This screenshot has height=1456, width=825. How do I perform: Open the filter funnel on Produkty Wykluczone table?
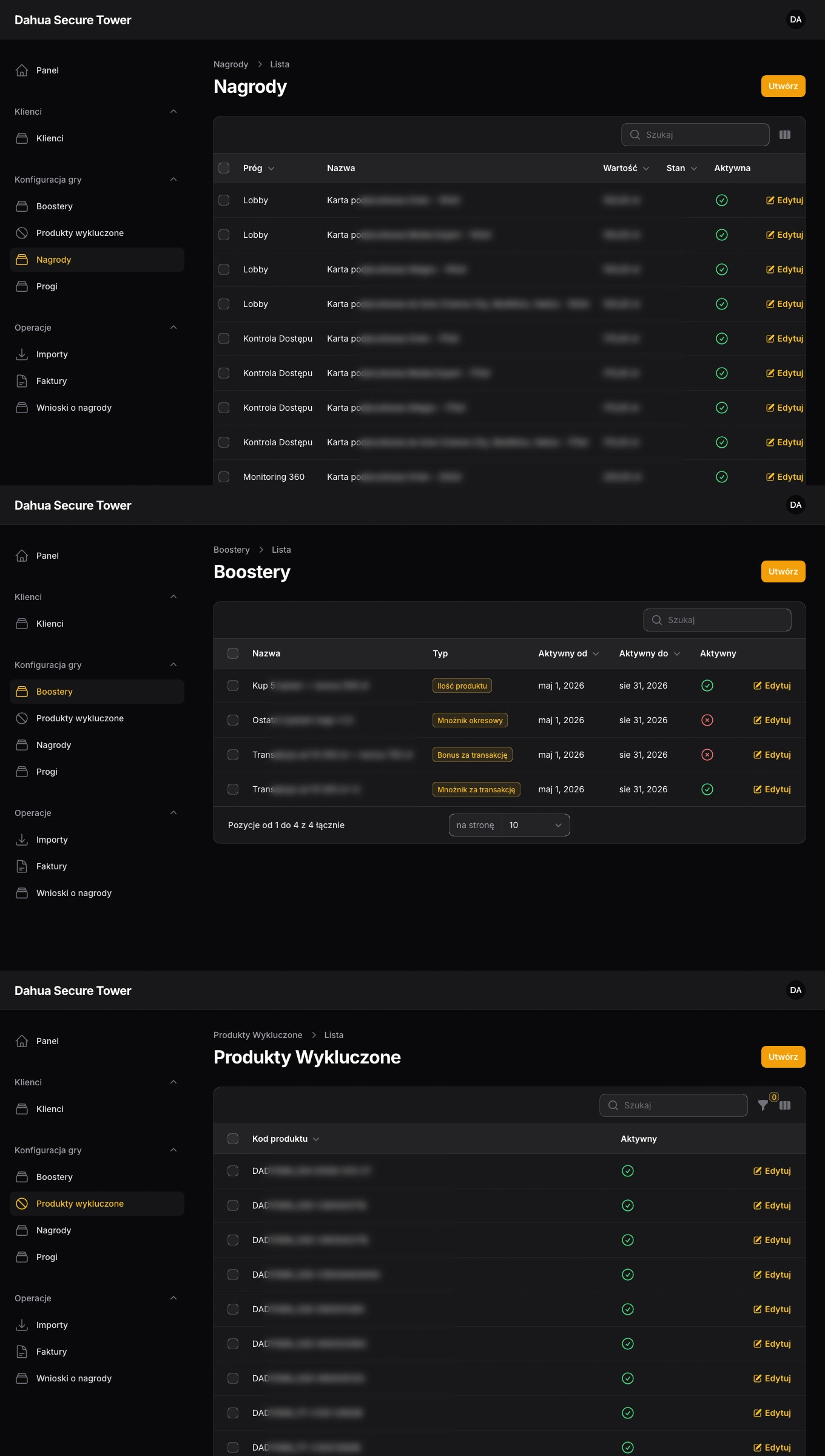coord(763,1105)
